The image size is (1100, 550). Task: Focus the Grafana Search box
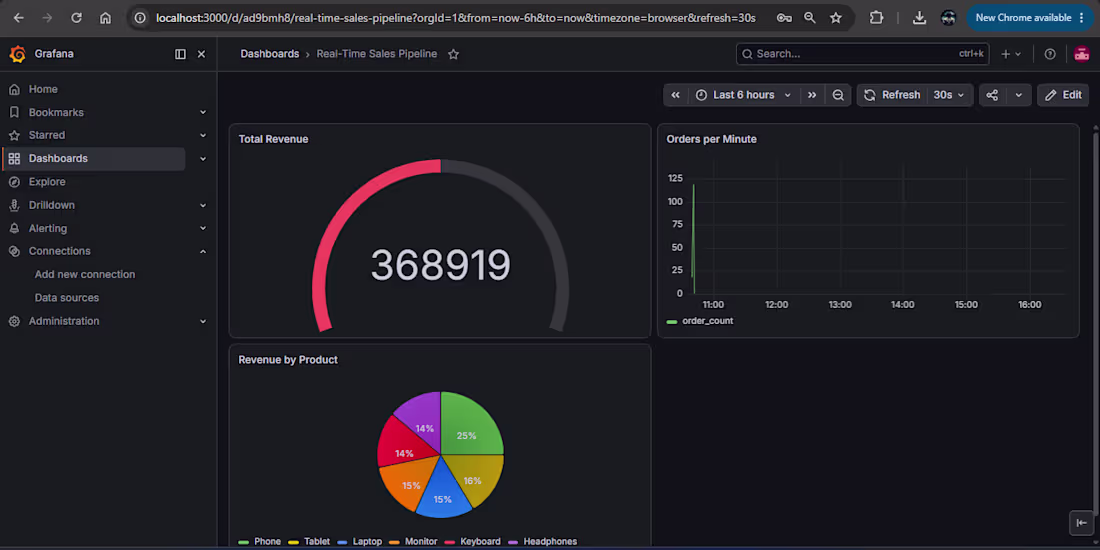862,54
